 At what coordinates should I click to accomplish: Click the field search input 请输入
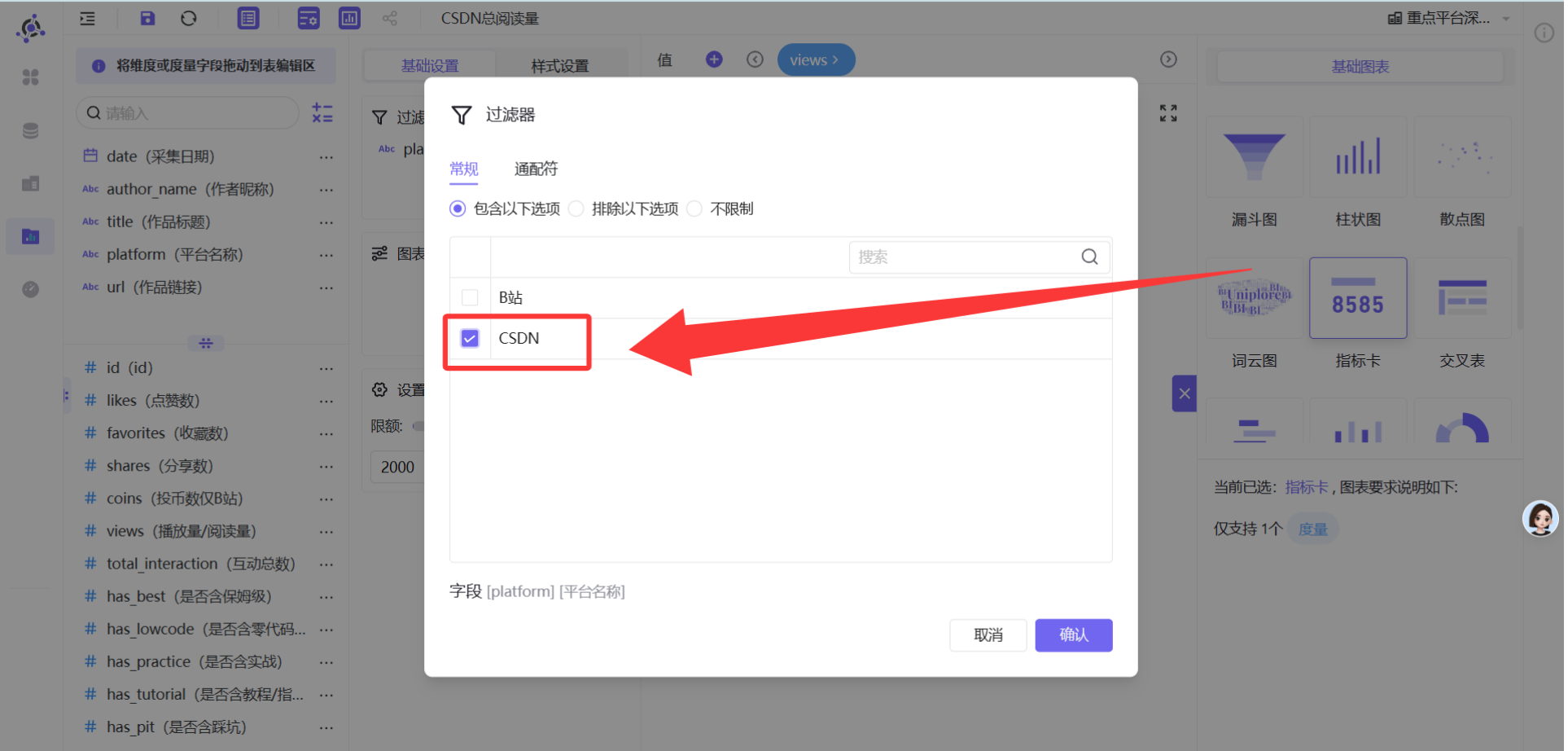point(188,113)
